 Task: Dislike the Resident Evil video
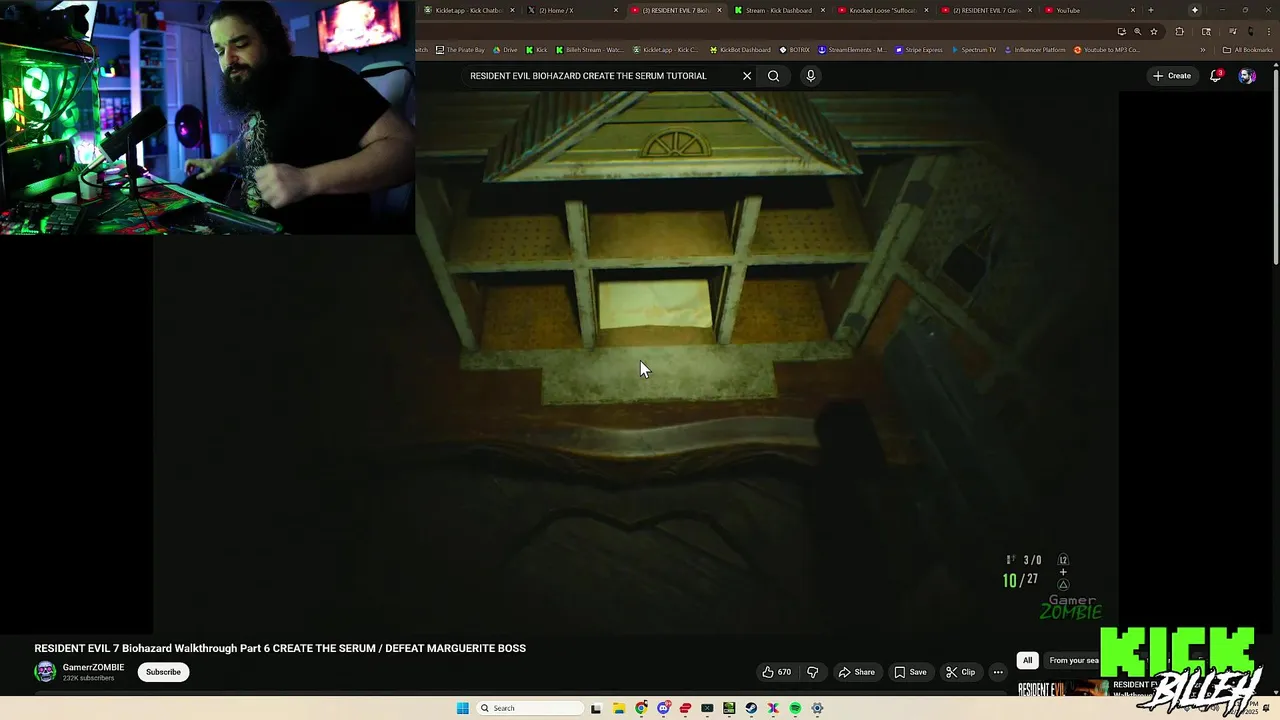(x=812, y=672)
